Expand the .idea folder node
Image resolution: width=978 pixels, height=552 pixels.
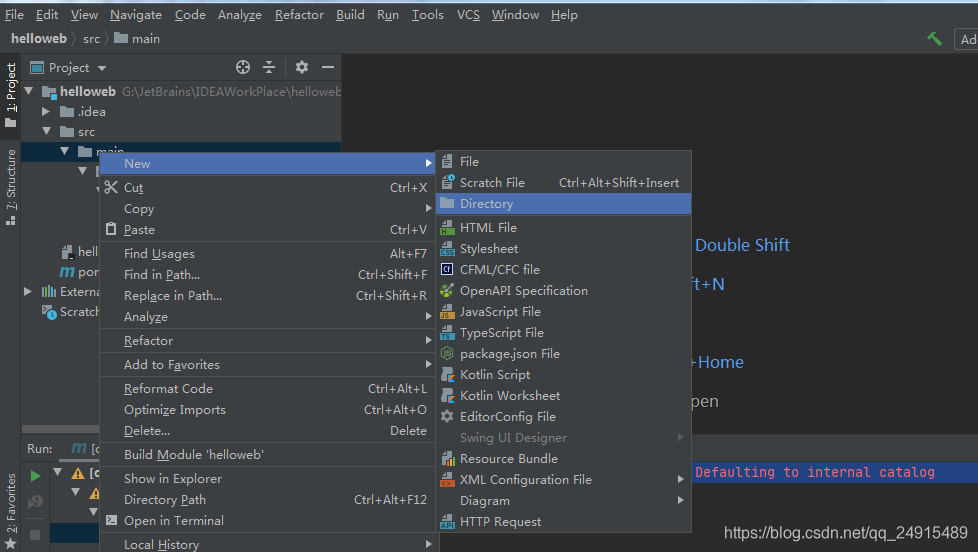(x=46, y=112)
